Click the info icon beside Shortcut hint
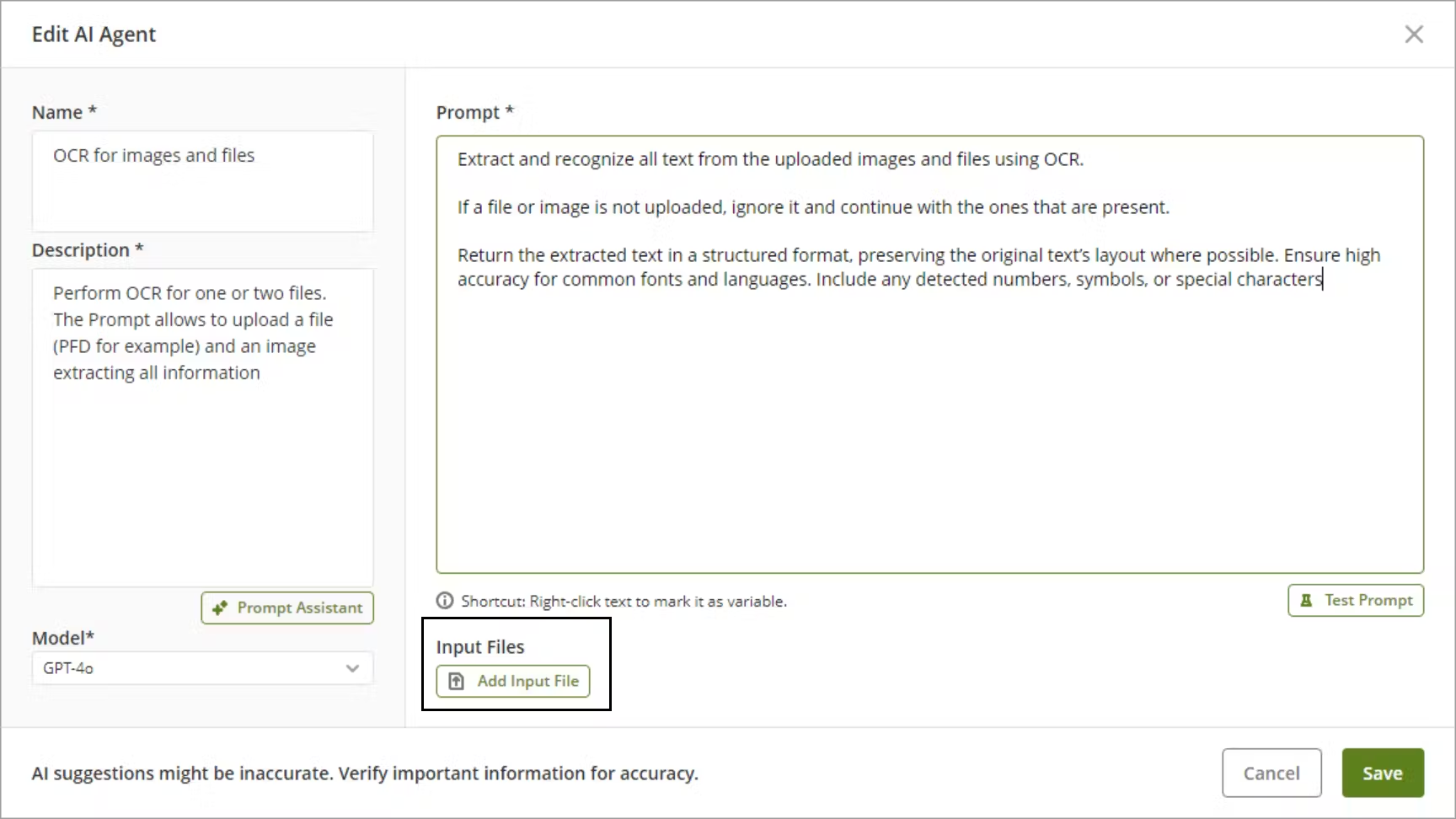 445,601
